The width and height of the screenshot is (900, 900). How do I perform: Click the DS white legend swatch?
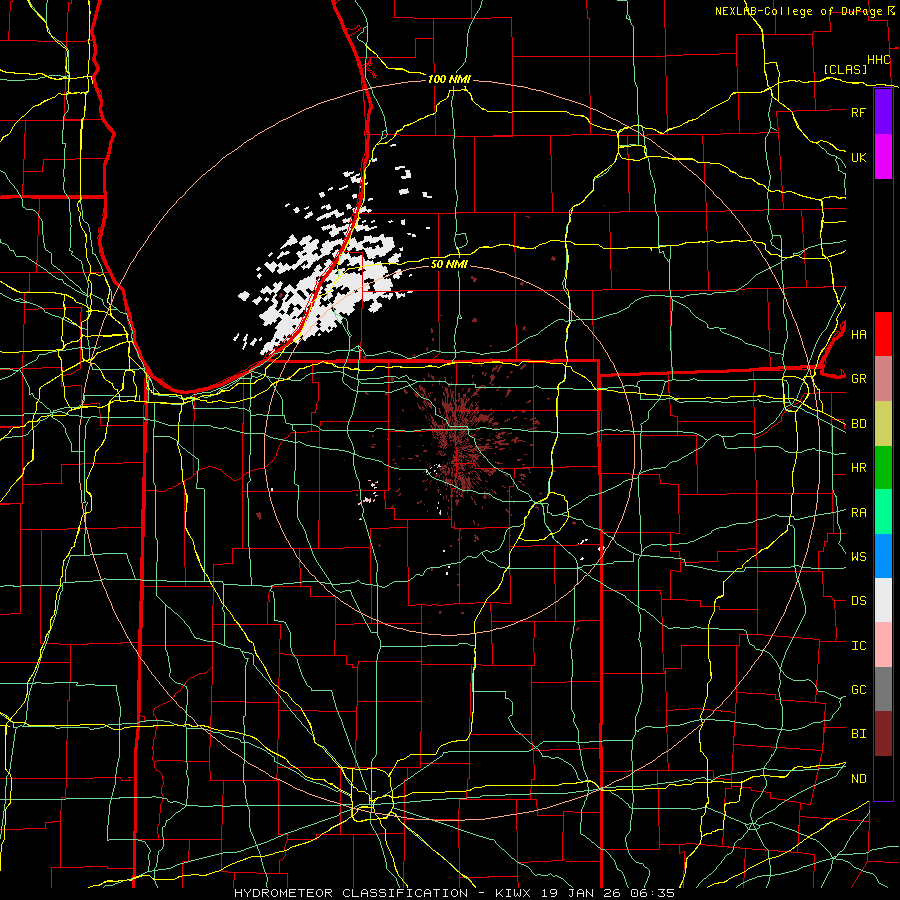[883, 600]
